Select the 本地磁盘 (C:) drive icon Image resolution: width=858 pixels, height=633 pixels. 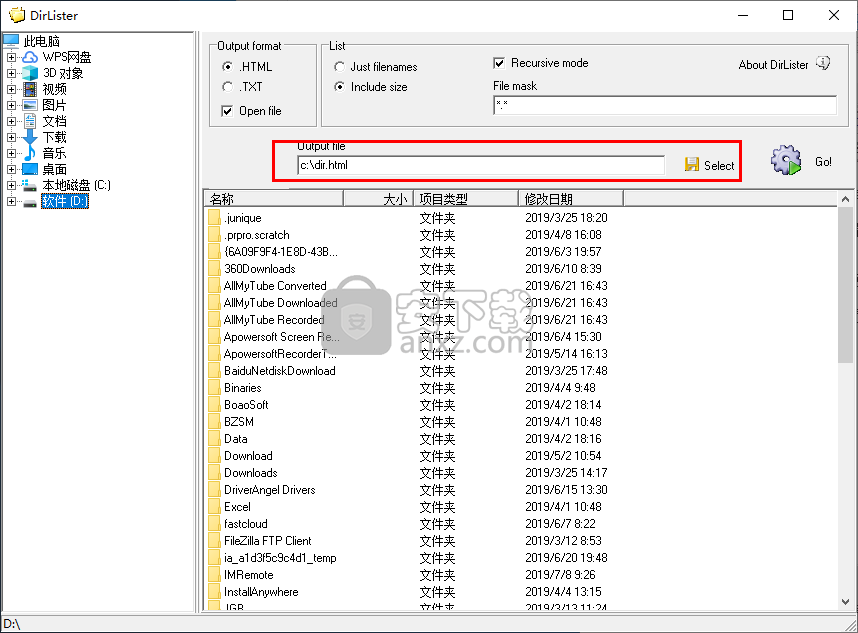[30, 185]
